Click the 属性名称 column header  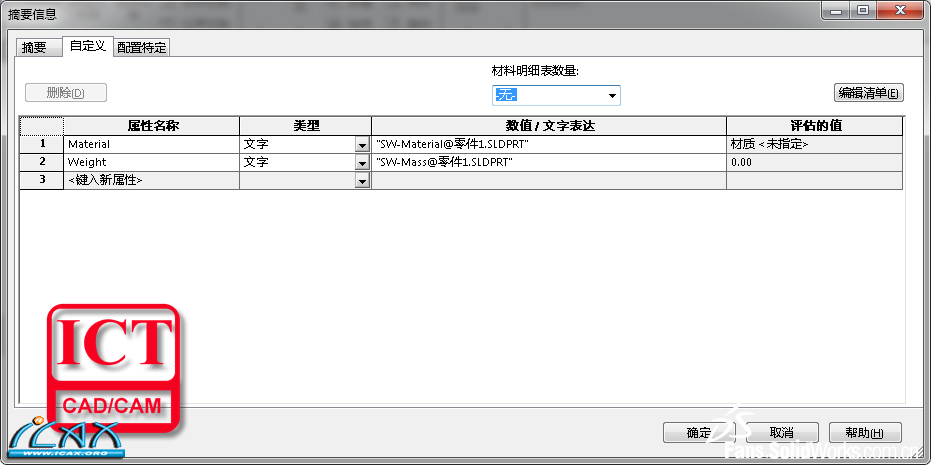[151, 126]
